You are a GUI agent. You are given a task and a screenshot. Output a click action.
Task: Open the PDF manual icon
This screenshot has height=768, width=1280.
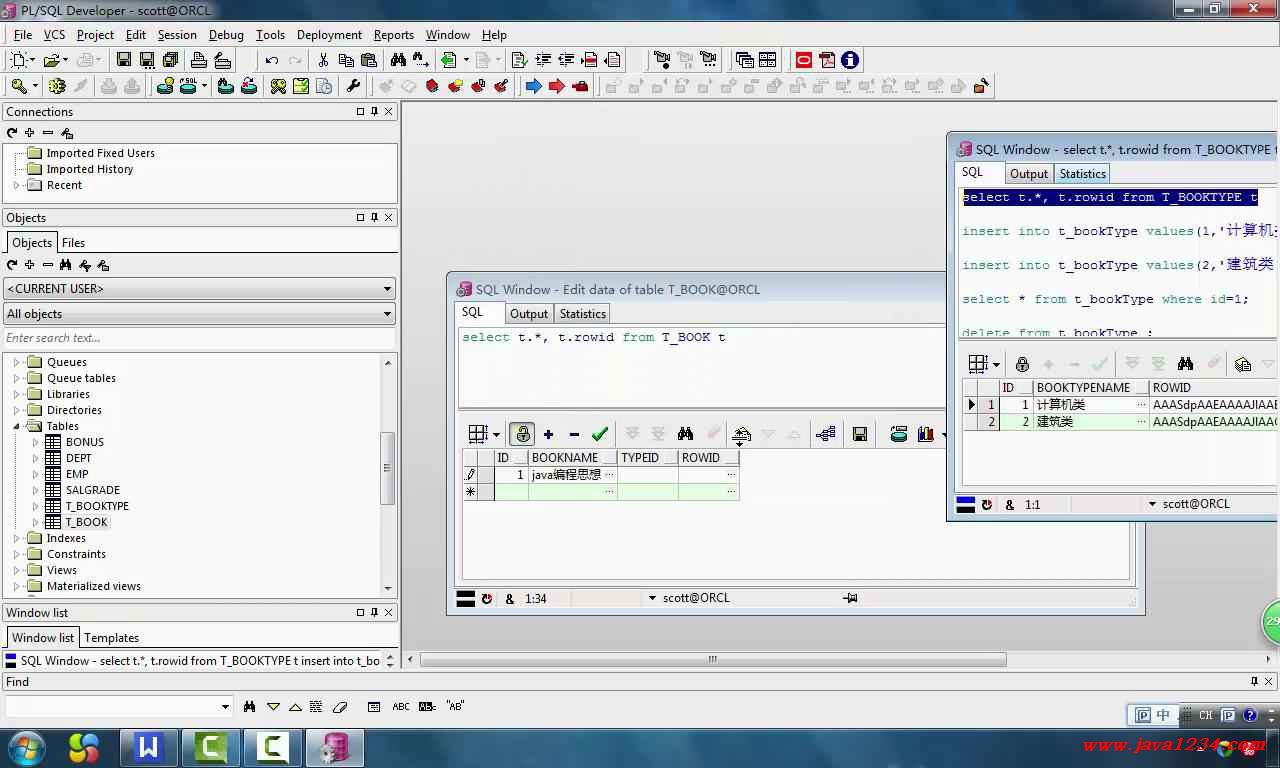(827, 60)
